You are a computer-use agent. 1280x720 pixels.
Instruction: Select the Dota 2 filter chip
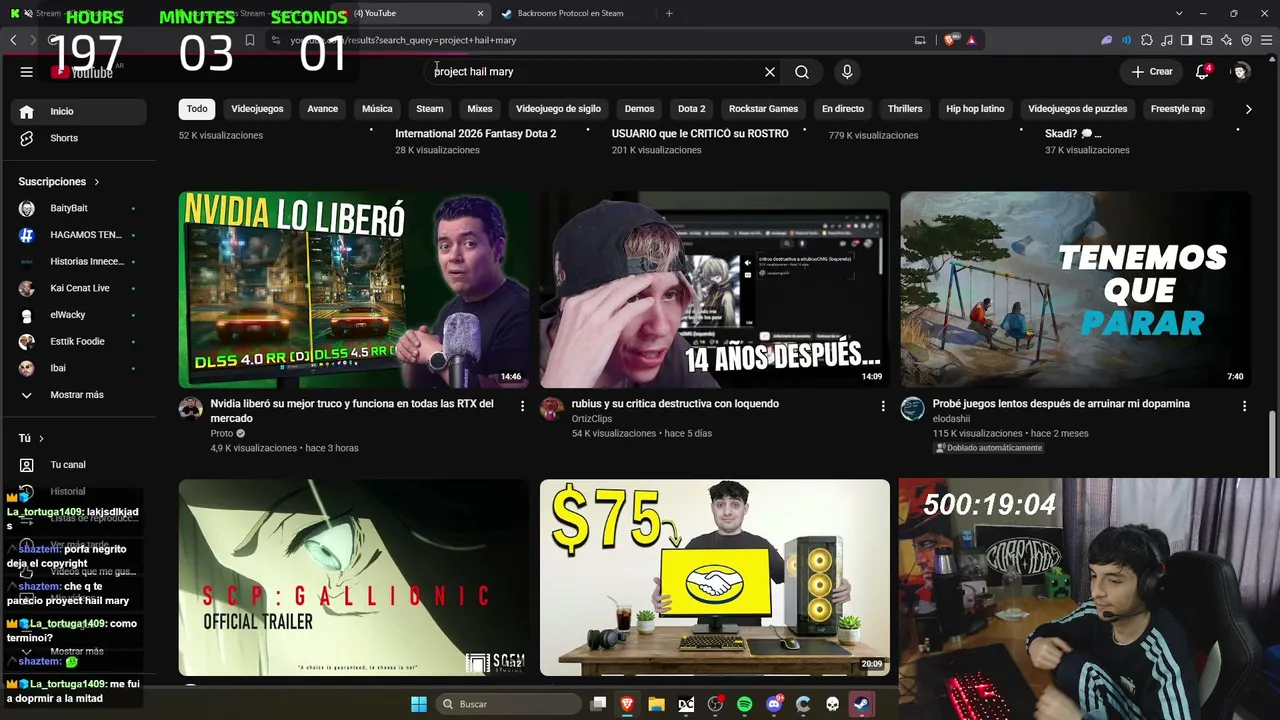tap(691, 109)
